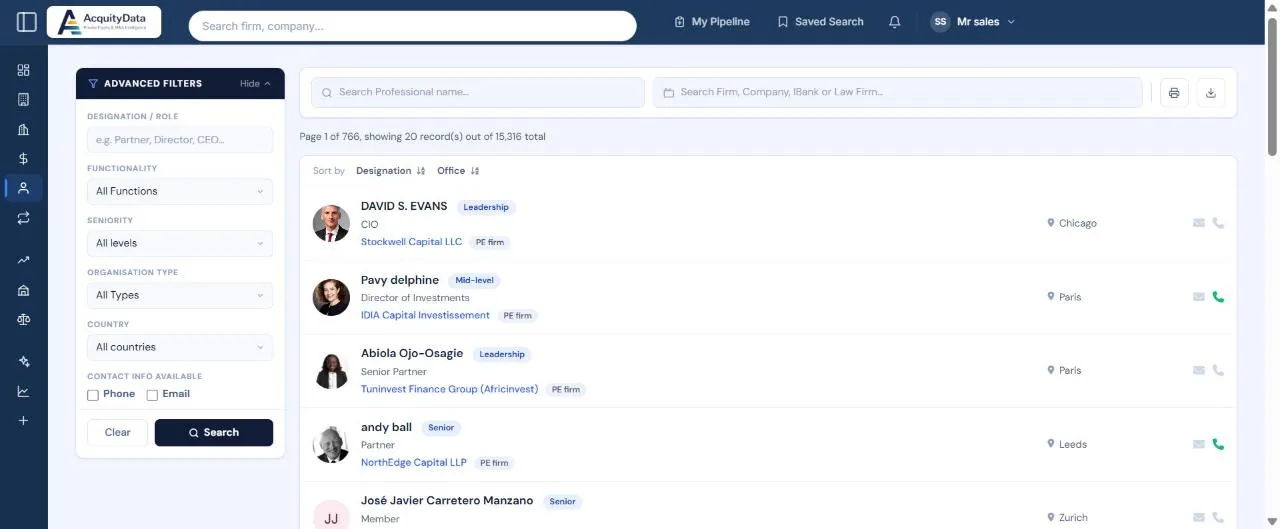Image resolution: width=1280 pixels, height=529 pixels.
Task: Click the download icon
Action: point(1211,93)
